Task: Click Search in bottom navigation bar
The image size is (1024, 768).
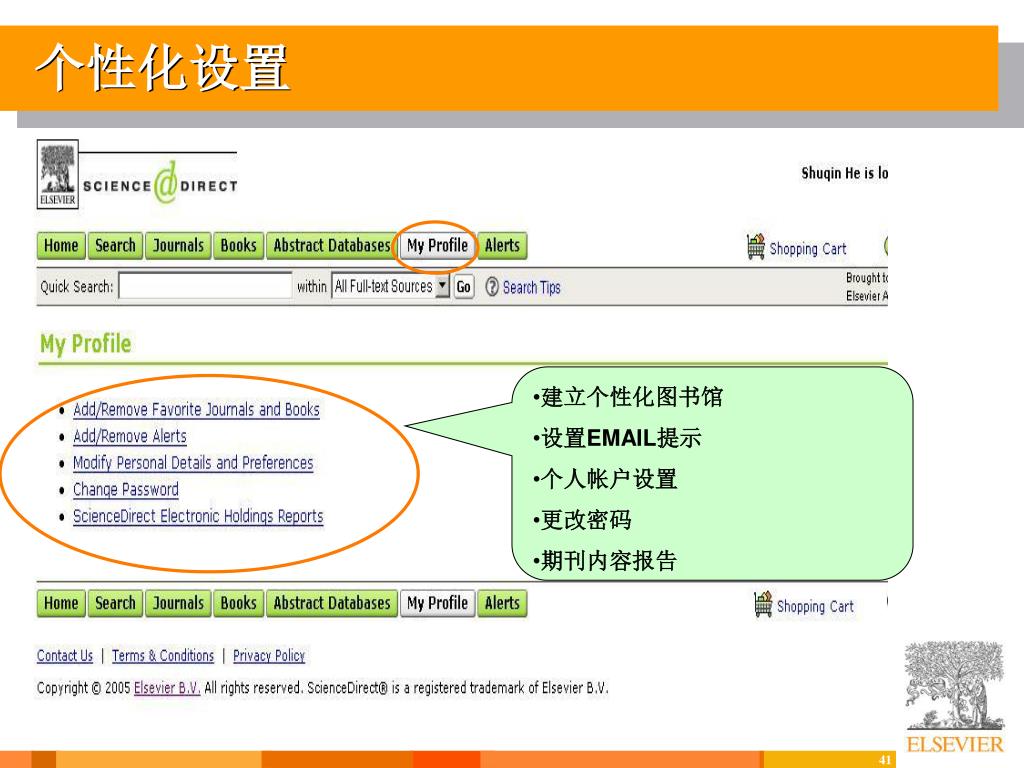Action: (115, 603)
